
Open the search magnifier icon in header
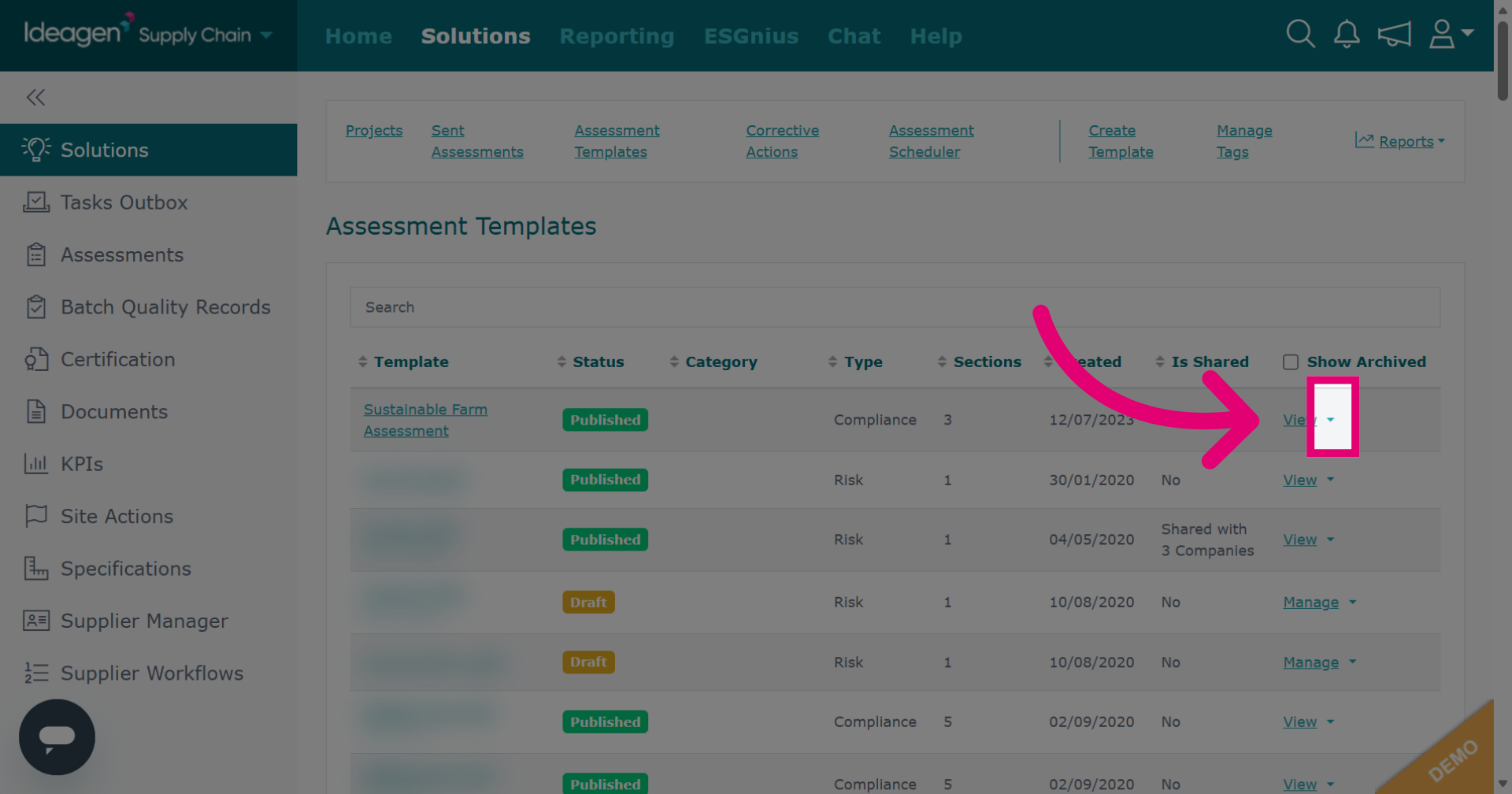tap(1300, 34)
